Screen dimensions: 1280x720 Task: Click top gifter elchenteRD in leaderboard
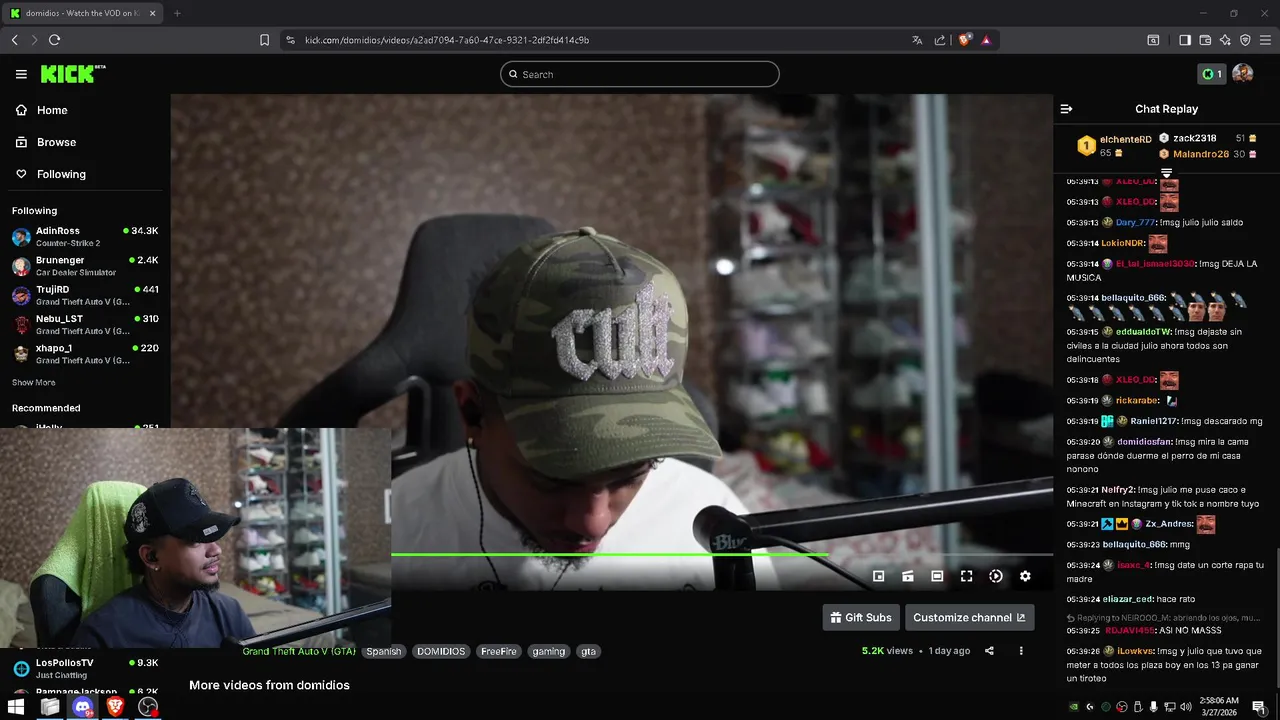(1126, 139)
